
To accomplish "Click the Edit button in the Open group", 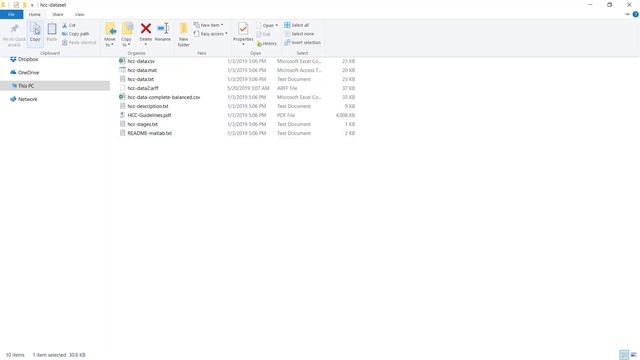I will [263, 34].
